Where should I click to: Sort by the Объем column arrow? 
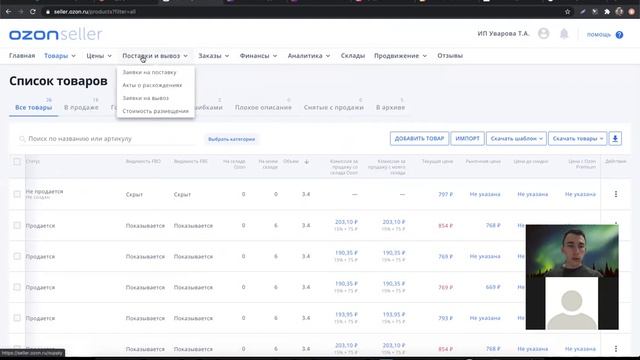tap(307, 162)
